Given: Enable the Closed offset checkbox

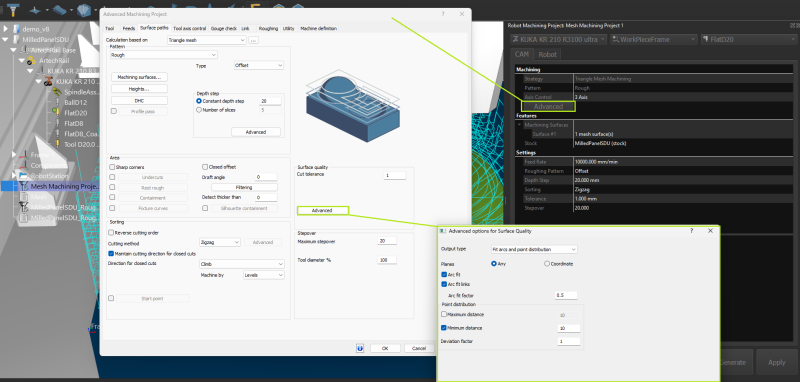Looking at the screenshot, I should point(205,167).
